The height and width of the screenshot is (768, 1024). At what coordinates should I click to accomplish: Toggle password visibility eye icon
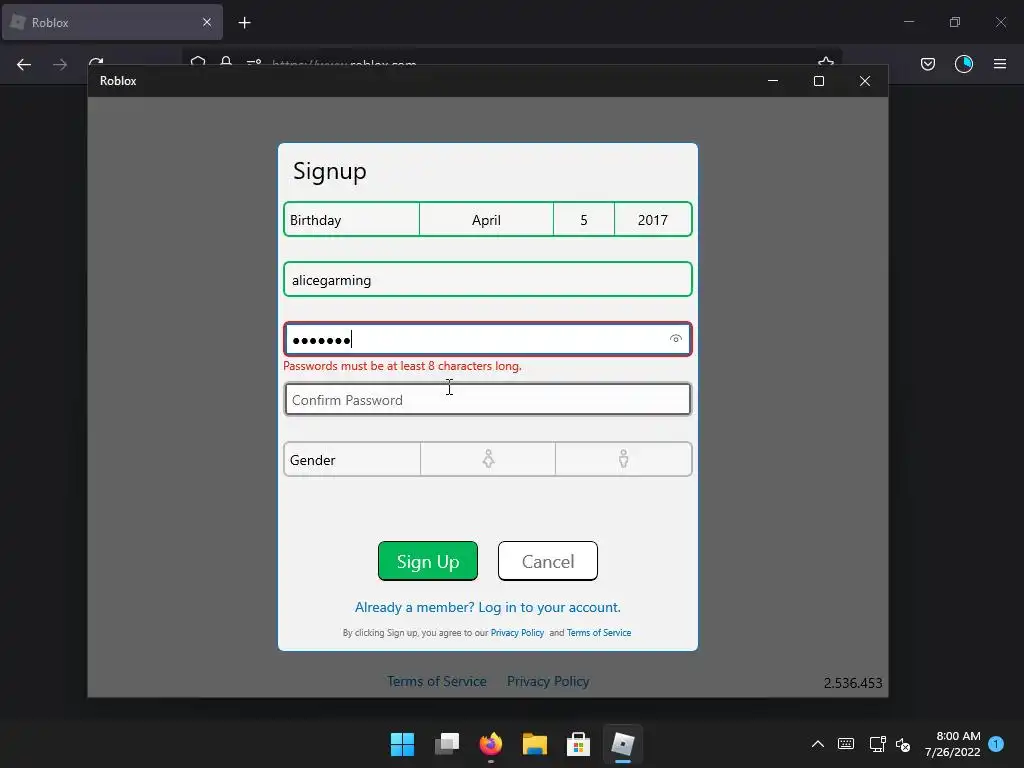click(675, 338)
